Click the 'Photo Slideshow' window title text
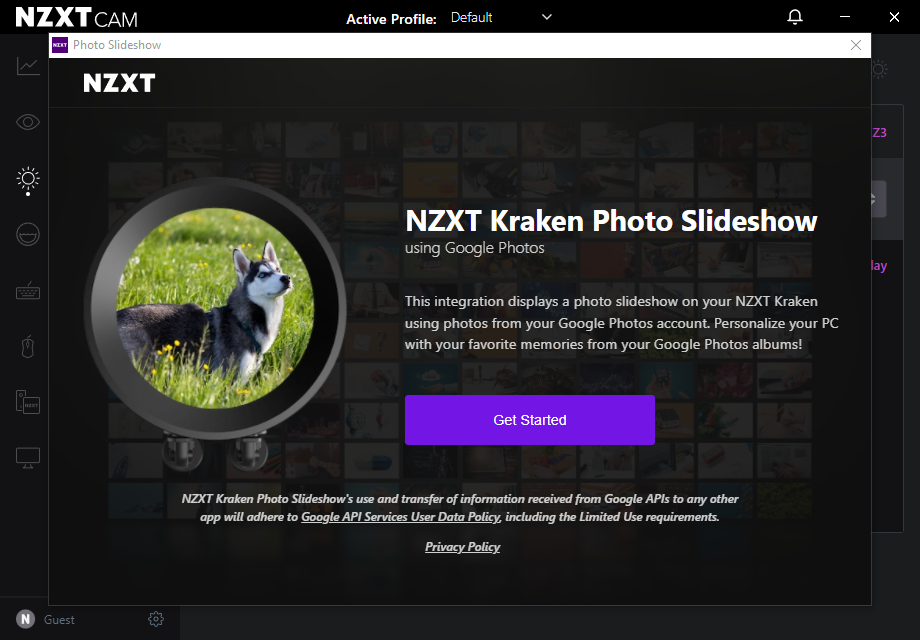This screenshot has width=920, height=640. [117, 45]
